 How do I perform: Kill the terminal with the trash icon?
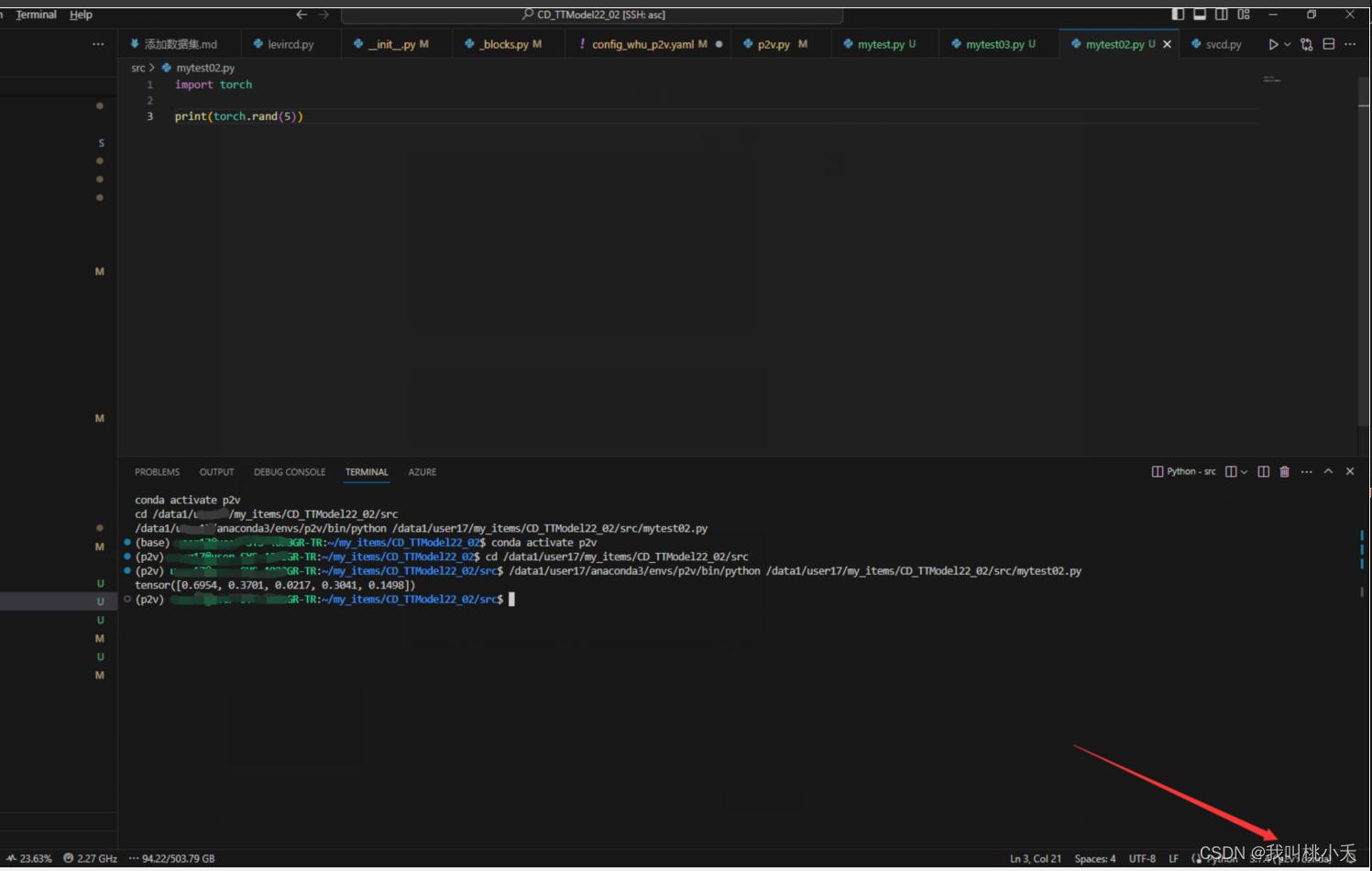pyautogui.click(x=1285, y=471)
